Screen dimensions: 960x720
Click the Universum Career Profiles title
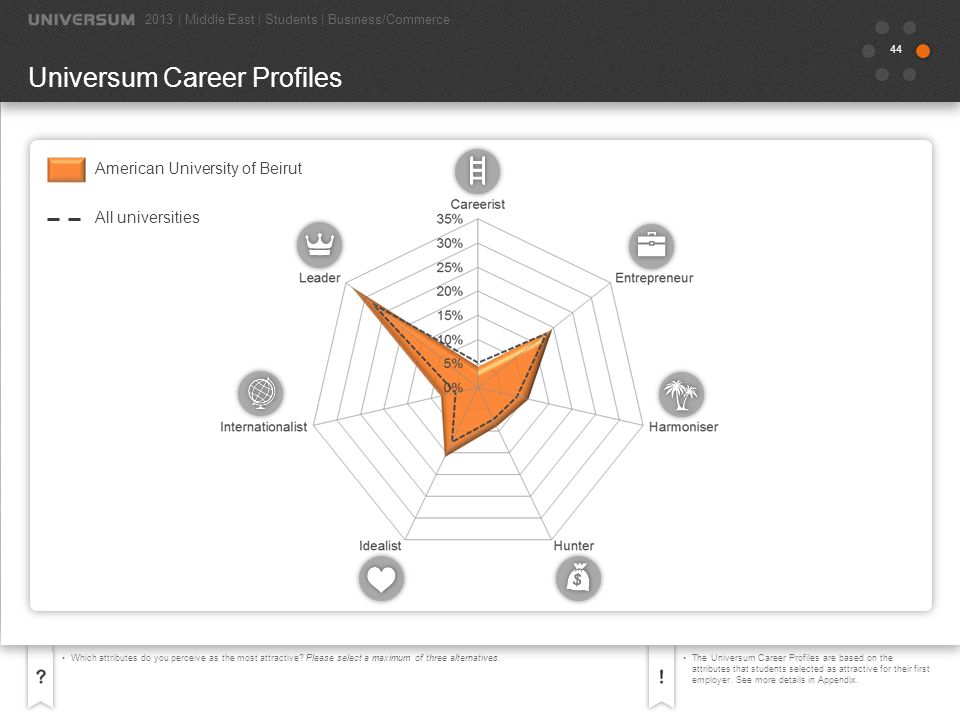[185, 78]
